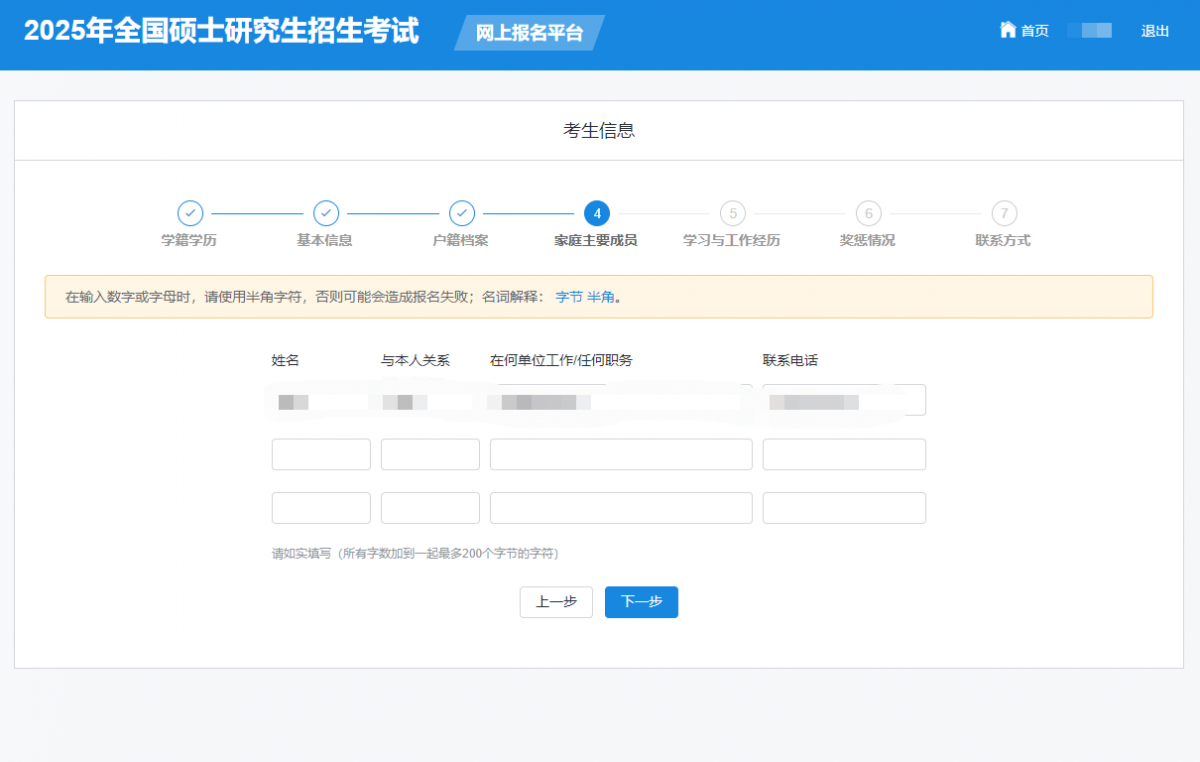This screenshot has width=1200, height=762.
Task: Click step 7 circle for 联系方式
Action: point(1004,213)
